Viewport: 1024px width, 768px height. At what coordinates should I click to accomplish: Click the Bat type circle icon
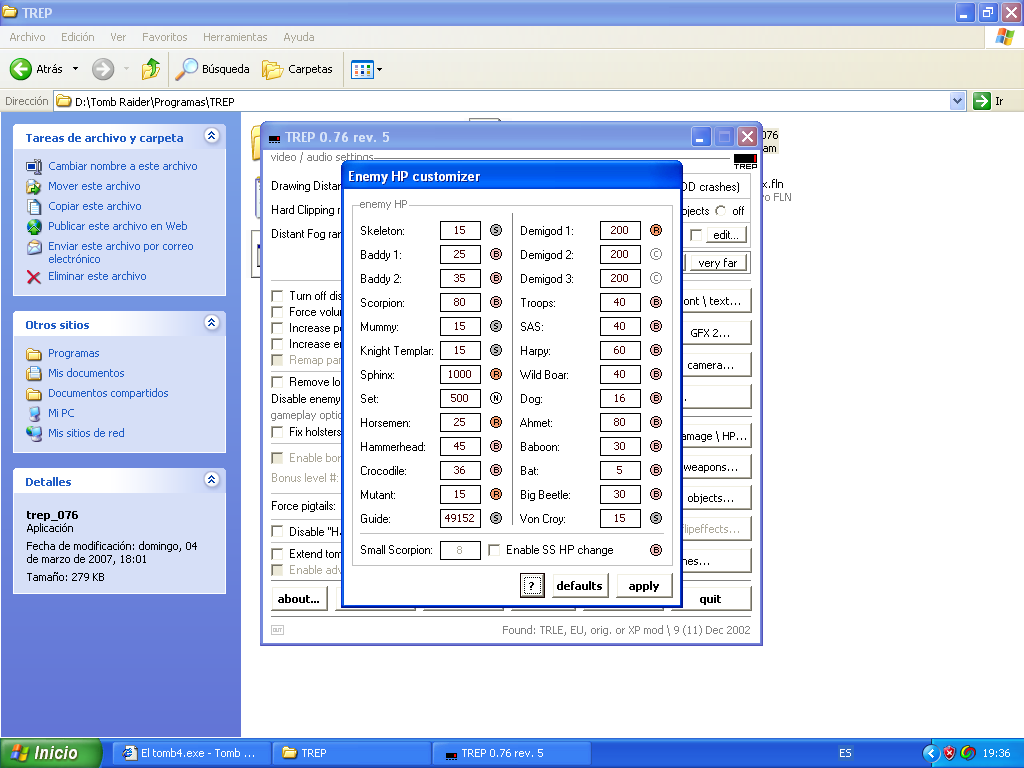point(656,470)
